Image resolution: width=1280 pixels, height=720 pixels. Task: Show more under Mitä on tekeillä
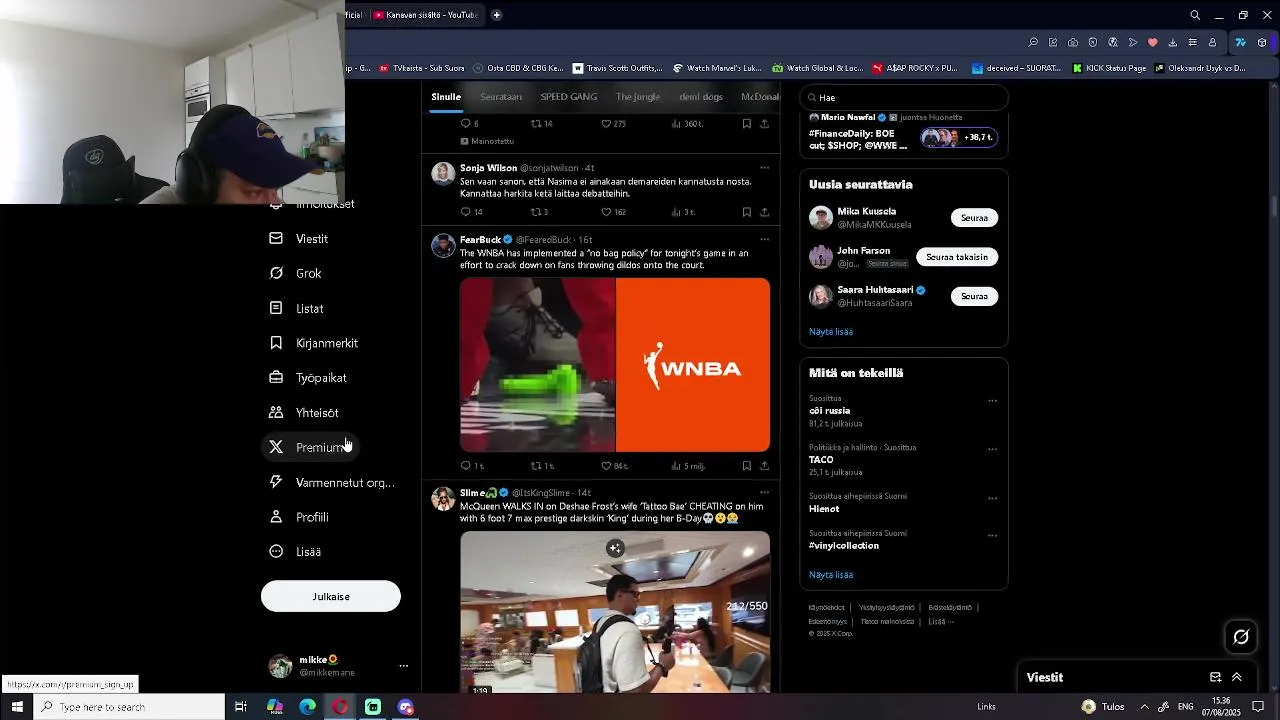point(831,575)
